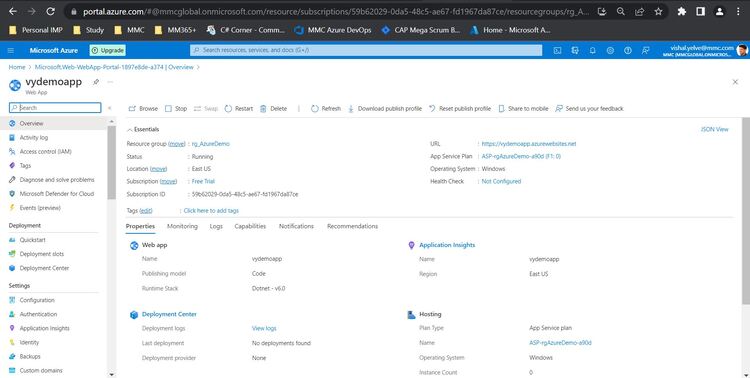The image size is (750, 378).
Task: Open the vydemoapp.azurewebsites.net URL
Action: click(x=529, y=144)
